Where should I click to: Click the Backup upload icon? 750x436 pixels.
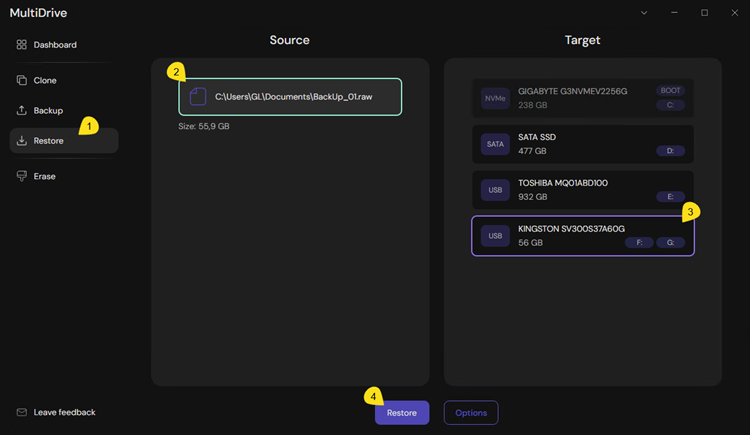(22, 110)
